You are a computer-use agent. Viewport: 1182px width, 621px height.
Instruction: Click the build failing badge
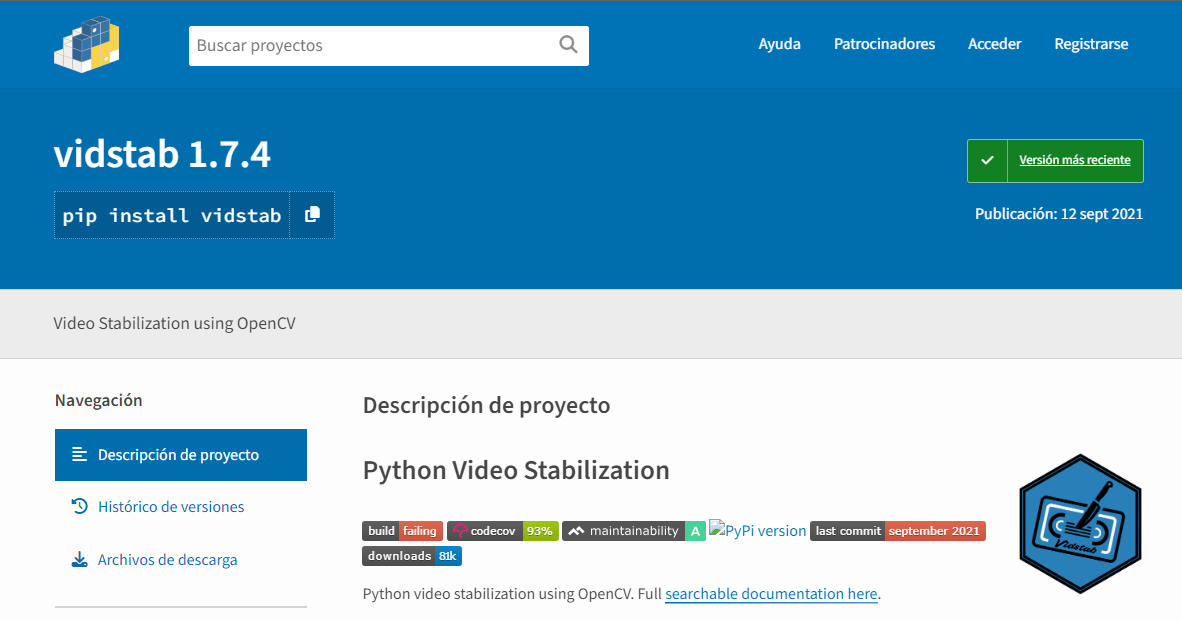pos(403,531)
